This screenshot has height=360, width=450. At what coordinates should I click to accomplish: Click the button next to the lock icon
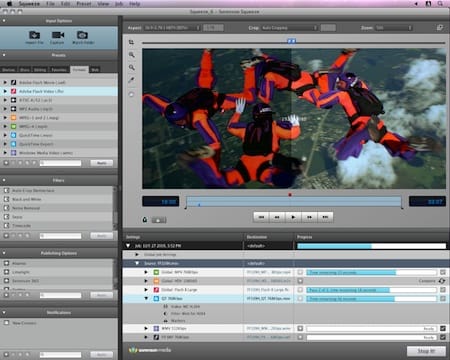pyautogui.click(x=159, y=220)
